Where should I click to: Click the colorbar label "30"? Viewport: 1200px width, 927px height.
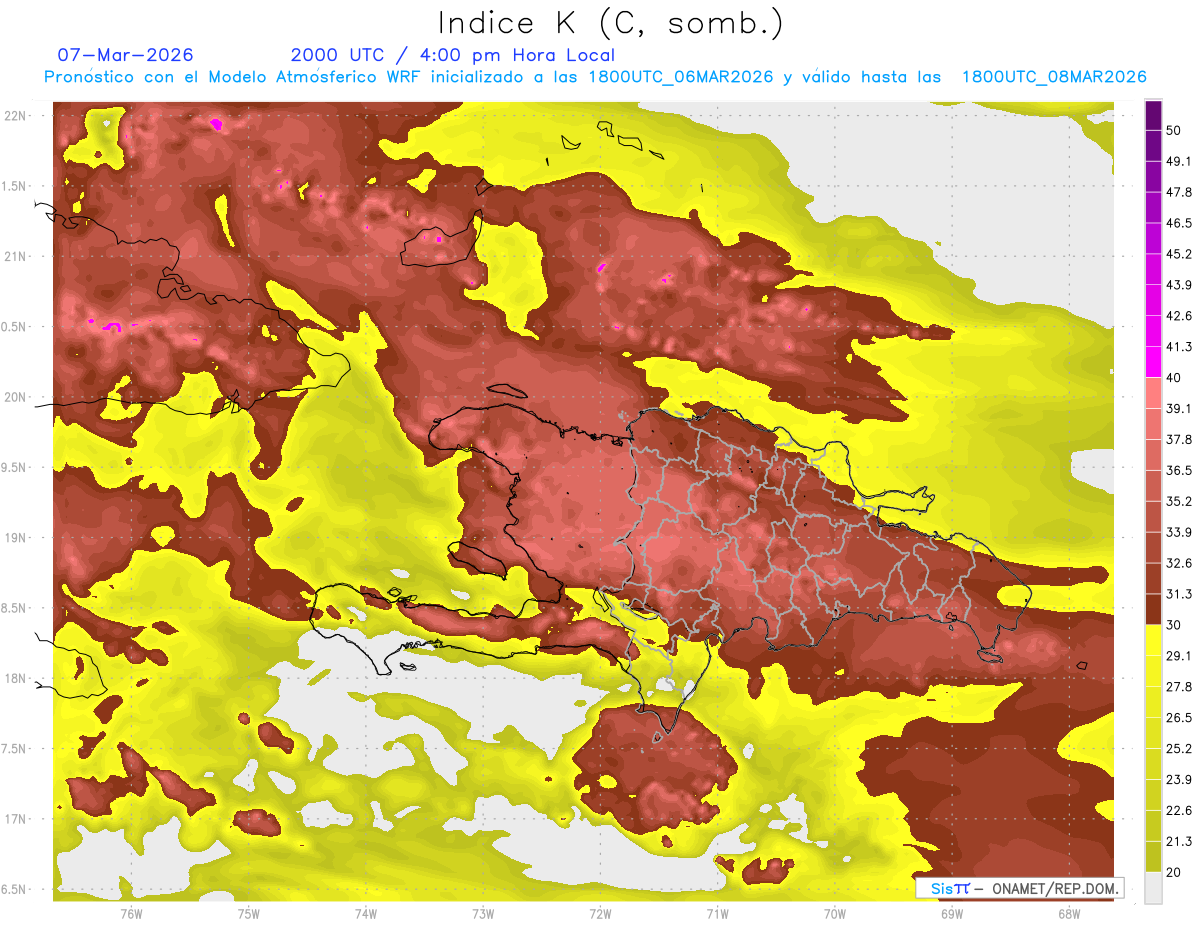click(x=1175, y=625)
